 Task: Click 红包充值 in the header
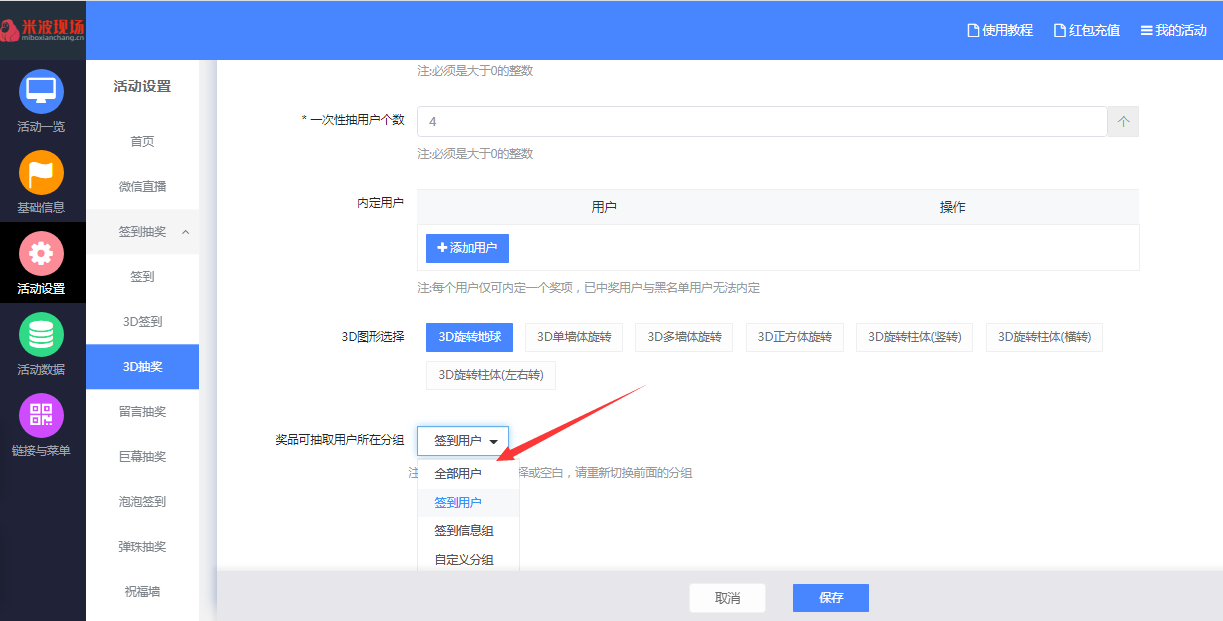1086,30
